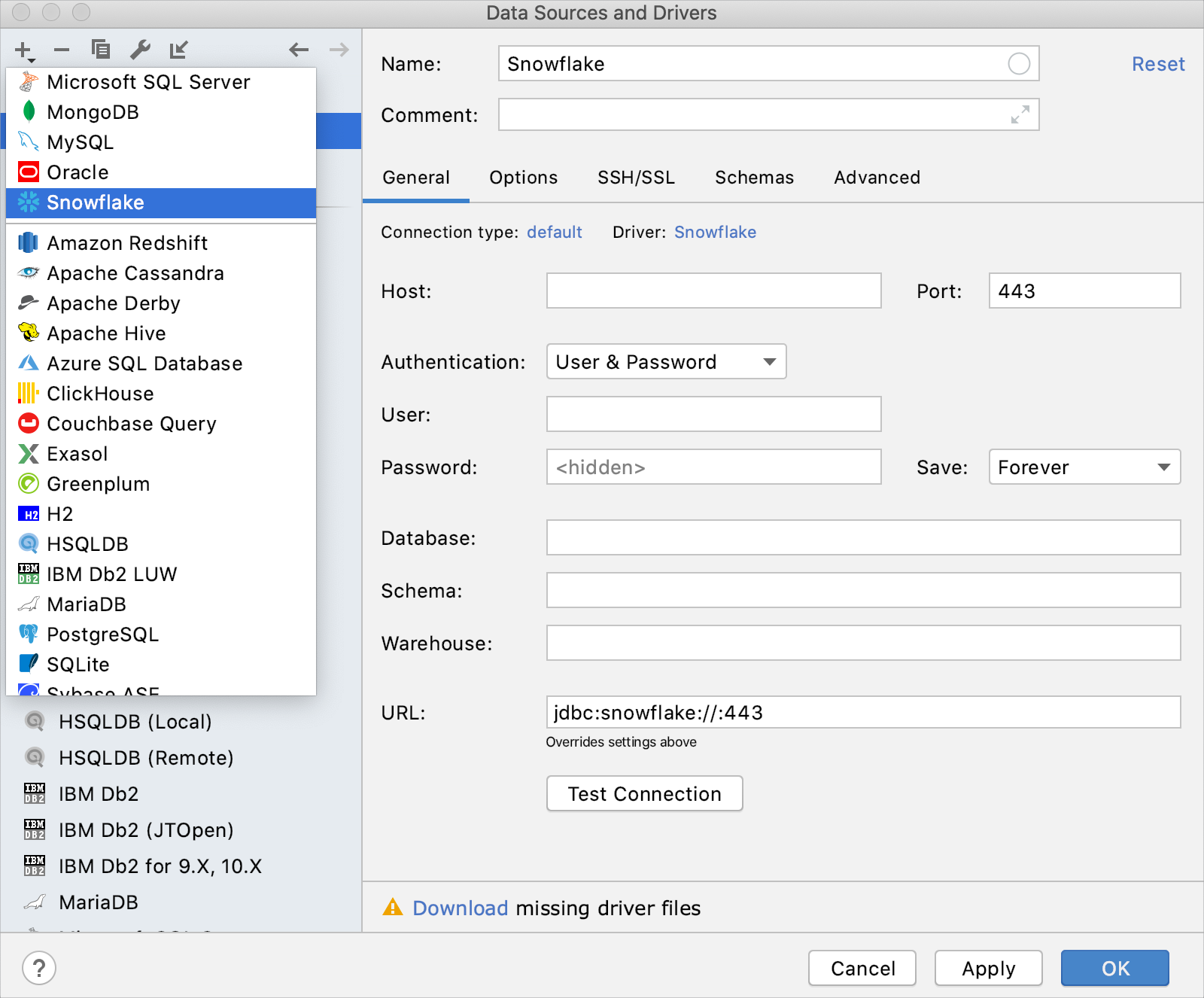Image resolution: width=1204 pixels, height=998 pixels.
Task: Click the Schema input field
Action: (x=863, y=590)
